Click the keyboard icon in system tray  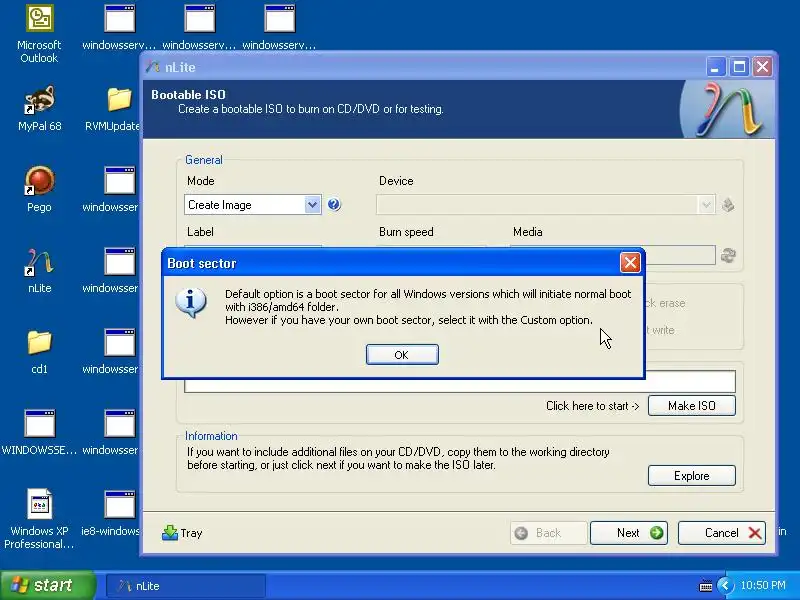[706, 586]
